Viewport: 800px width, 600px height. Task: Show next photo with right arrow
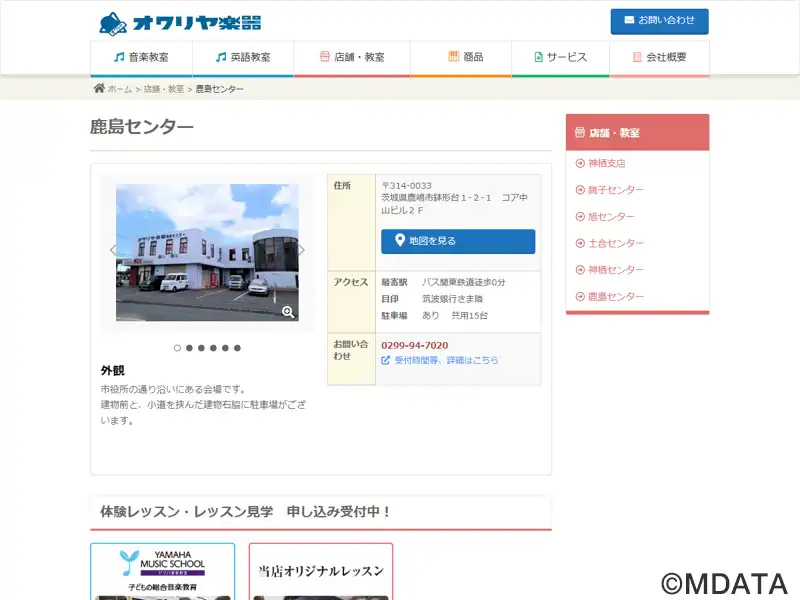click(x=301, y=250)
